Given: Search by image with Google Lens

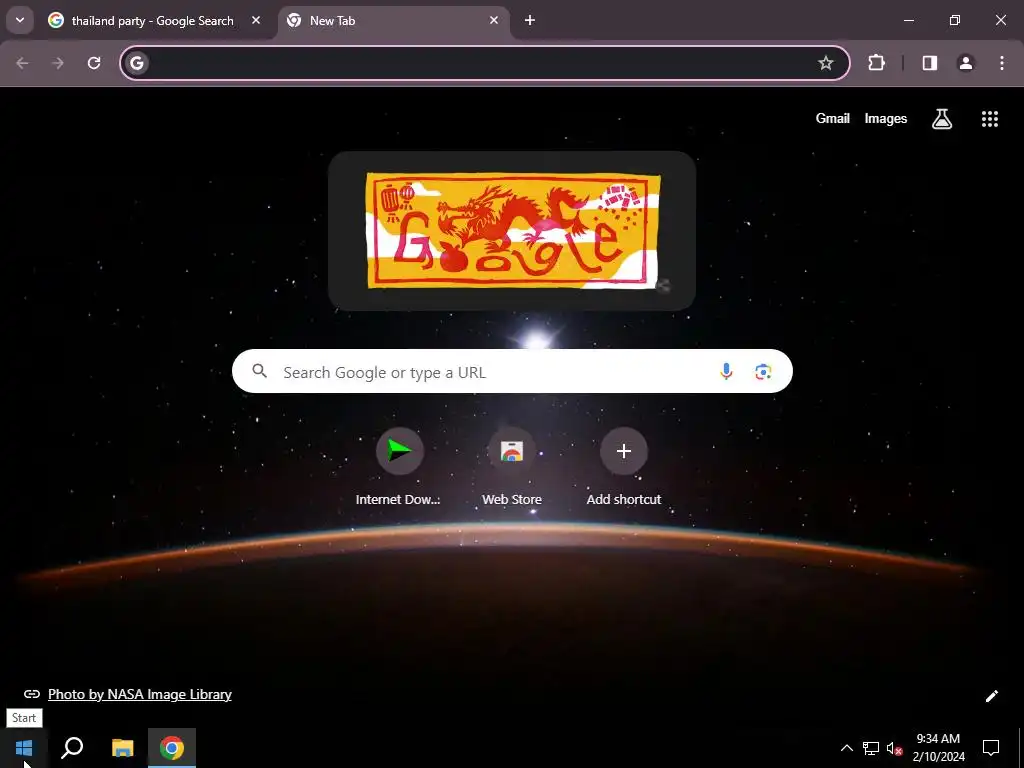Looking at the screenshot, I should coord(763,372).
